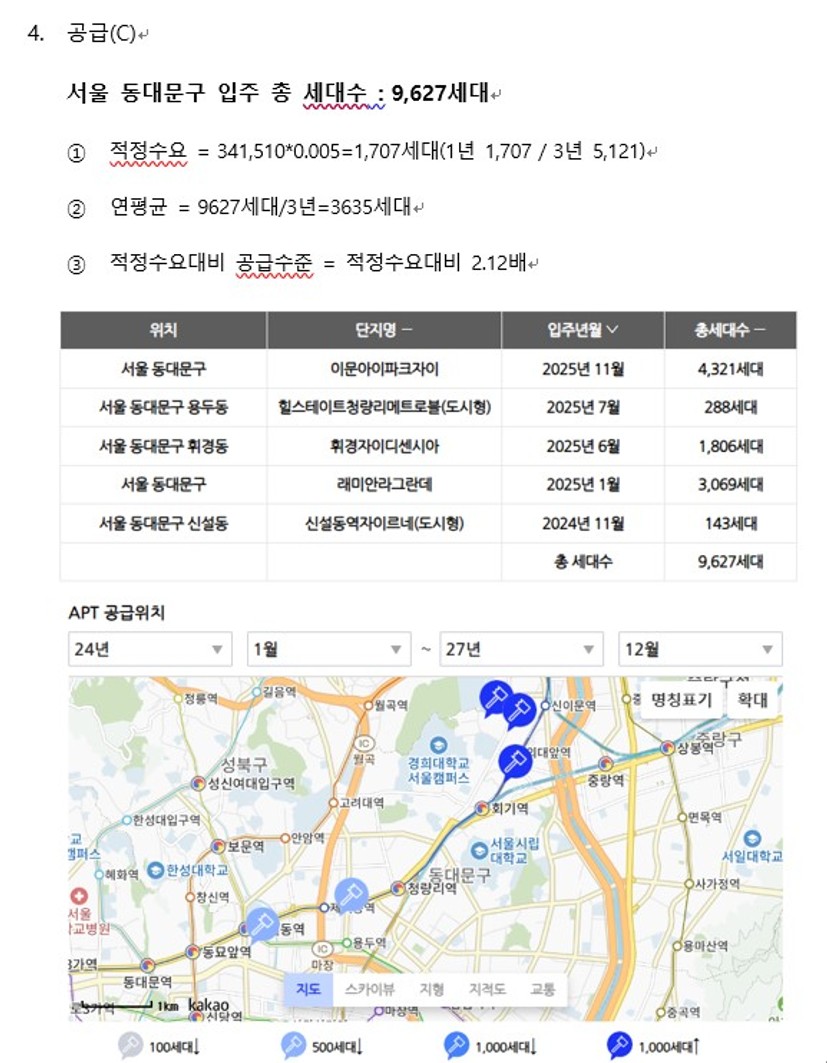Image resolution: width=827 pixels, height=1063 pixels.
Task: Open the end month dropdown showing 12월
Action: point(701,649)
